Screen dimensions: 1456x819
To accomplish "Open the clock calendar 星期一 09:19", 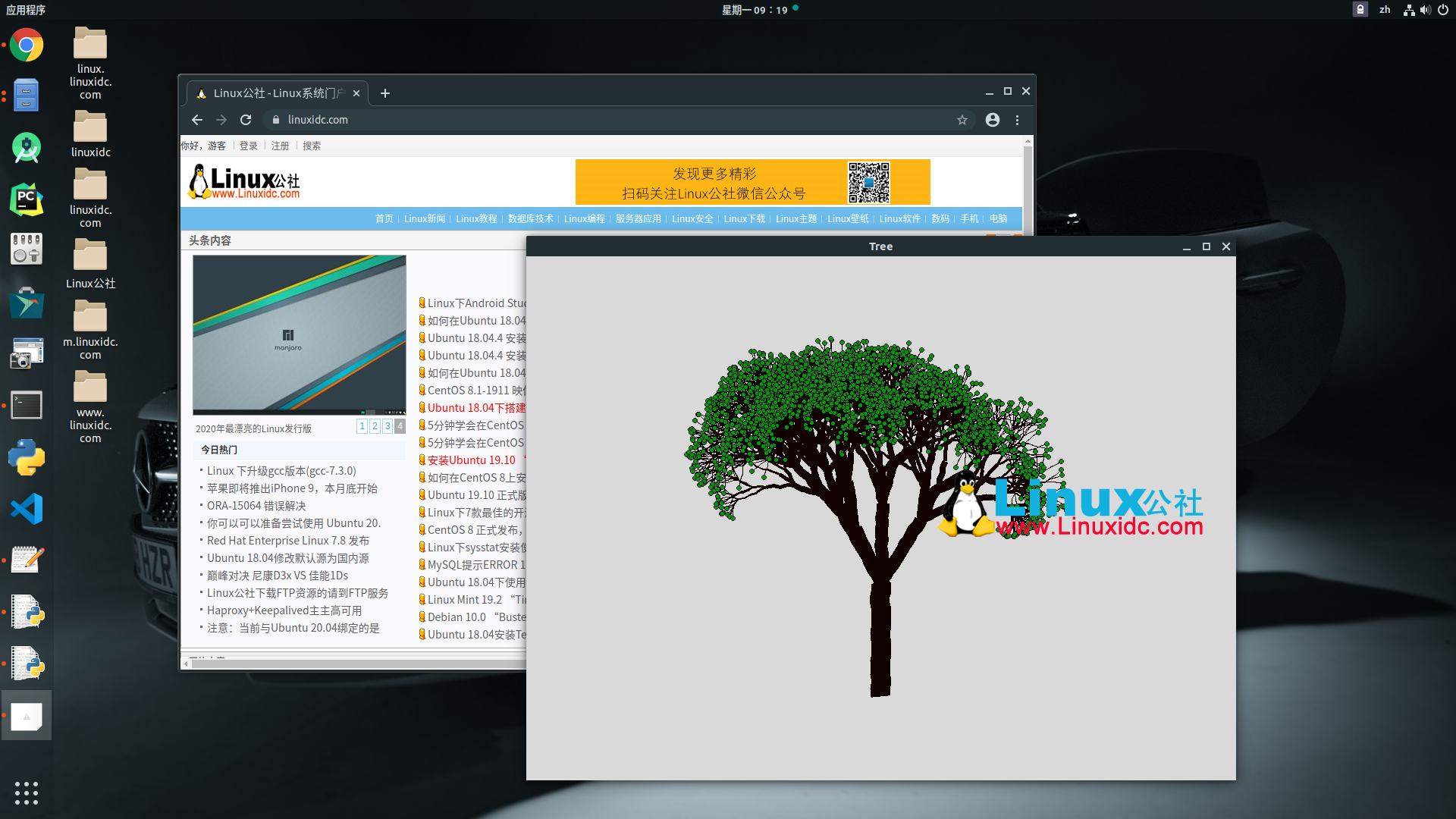I will click(x=755, y=10).
